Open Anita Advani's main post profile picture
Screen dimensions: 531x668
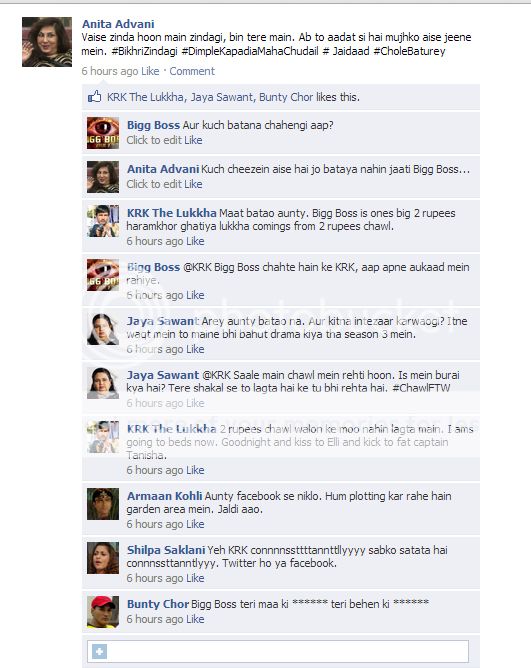click(x=47, y=42)
